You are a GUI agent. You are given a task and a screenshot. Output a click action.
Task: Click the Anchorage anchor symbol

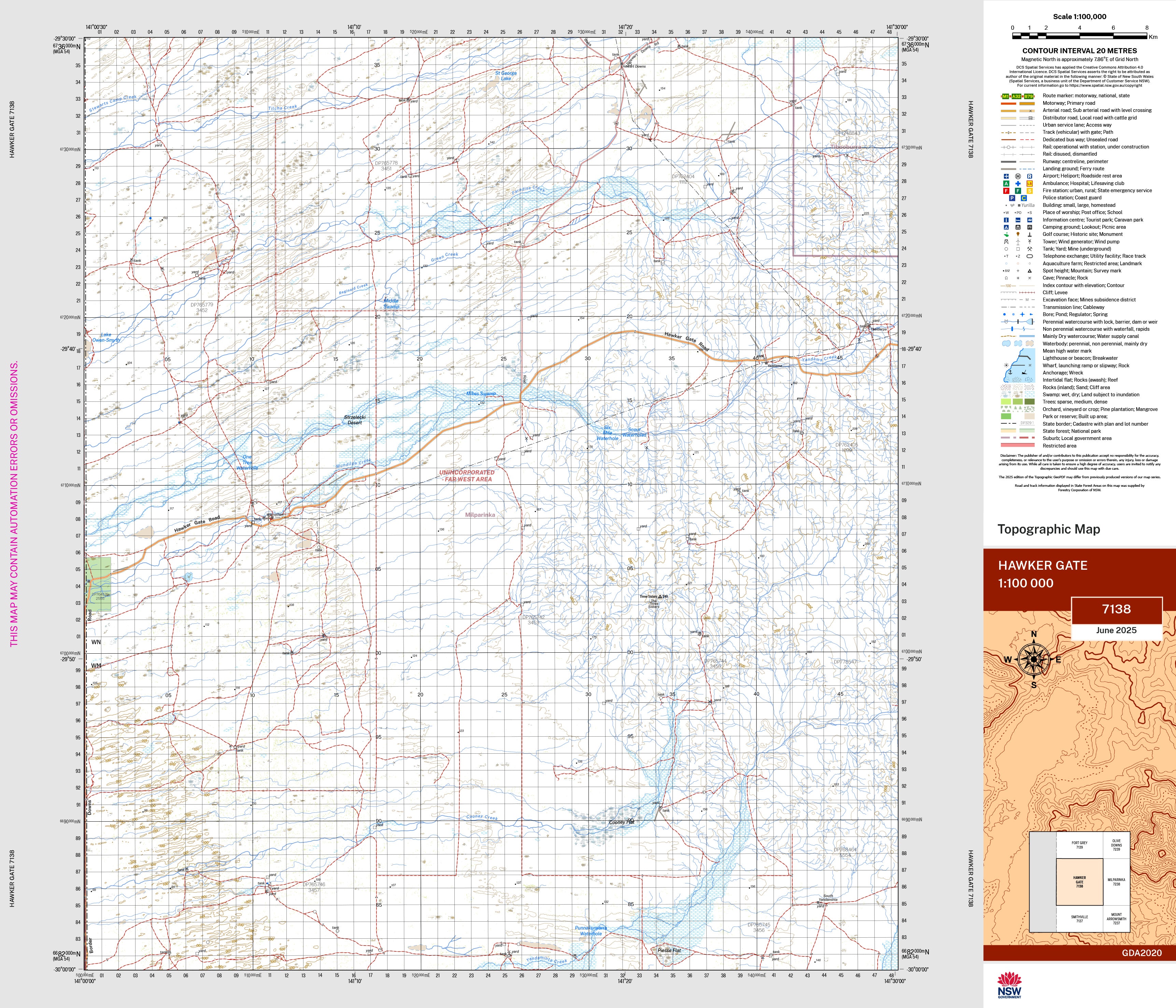coord(1010,373)
